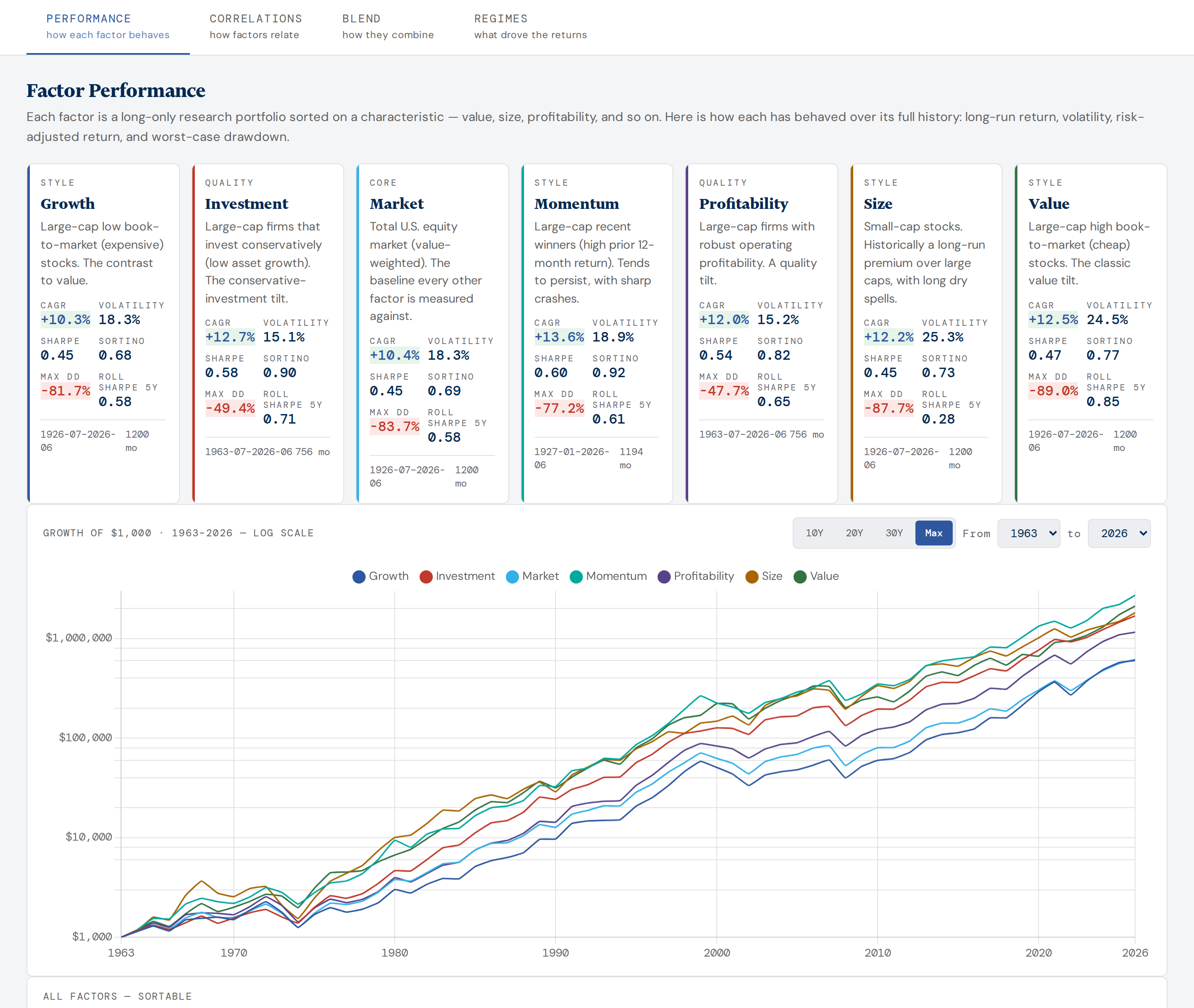Viewport: 1194px width, 1008px height.
Task: Click the All Factors — Sortable label
Action: pos(118,996)
